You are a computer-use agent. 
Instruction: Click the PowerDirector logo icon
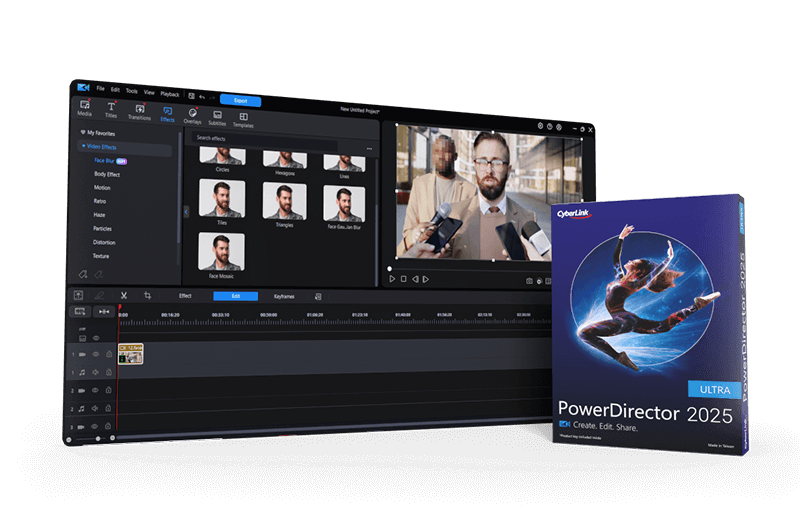coord(83,87)
